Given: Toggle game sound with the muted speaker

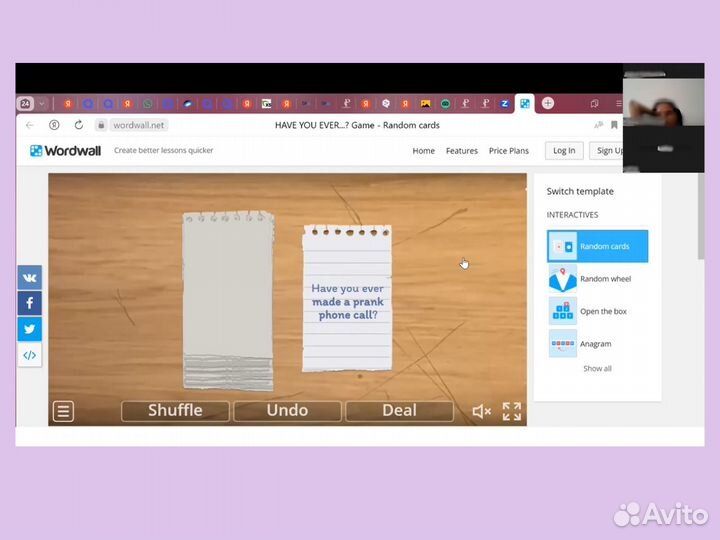Looking at the screenshot, I should coord(481,411).
